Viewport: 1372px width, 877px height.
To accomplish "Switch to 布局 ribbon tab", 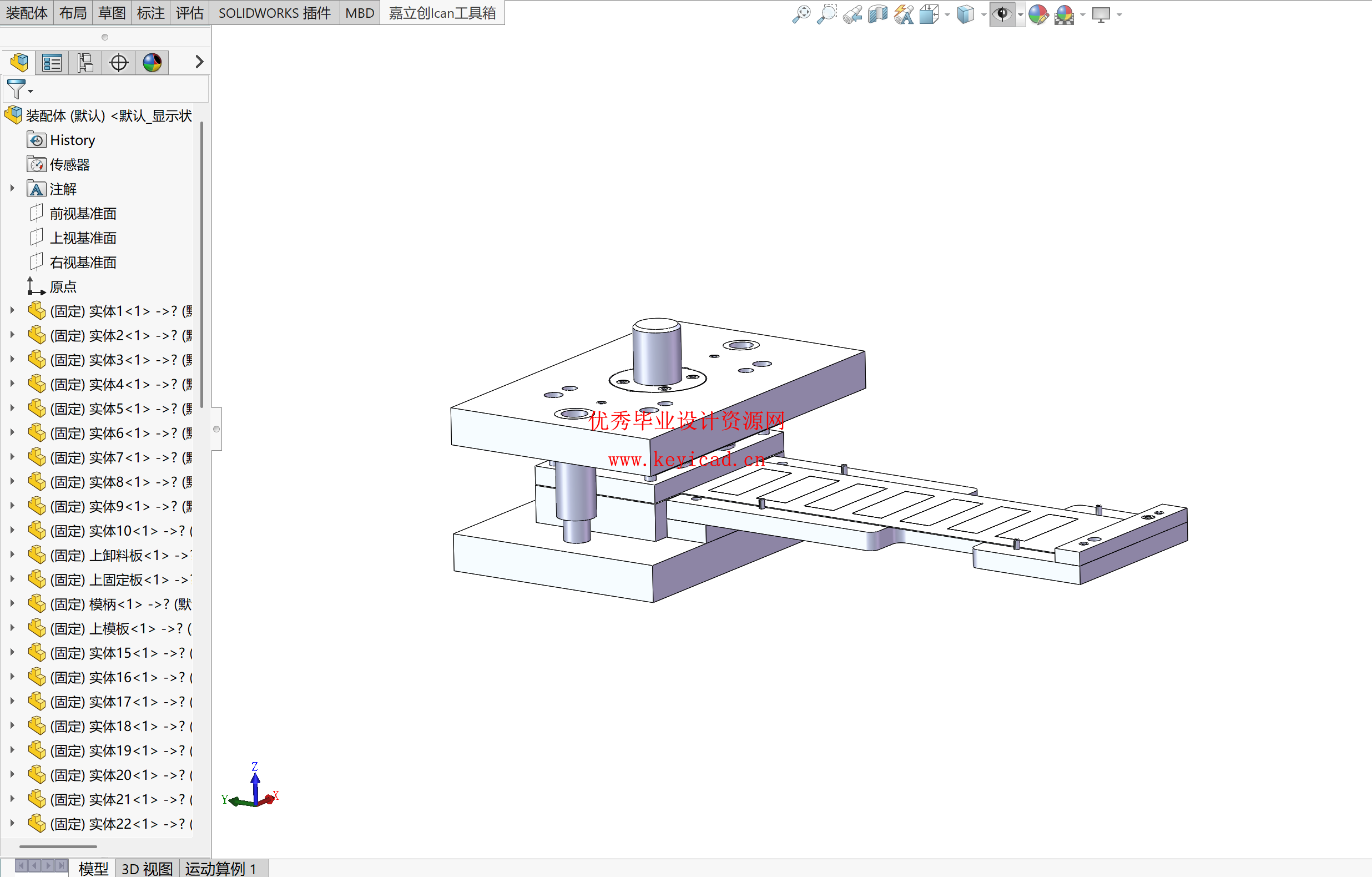I will [73, 13].
